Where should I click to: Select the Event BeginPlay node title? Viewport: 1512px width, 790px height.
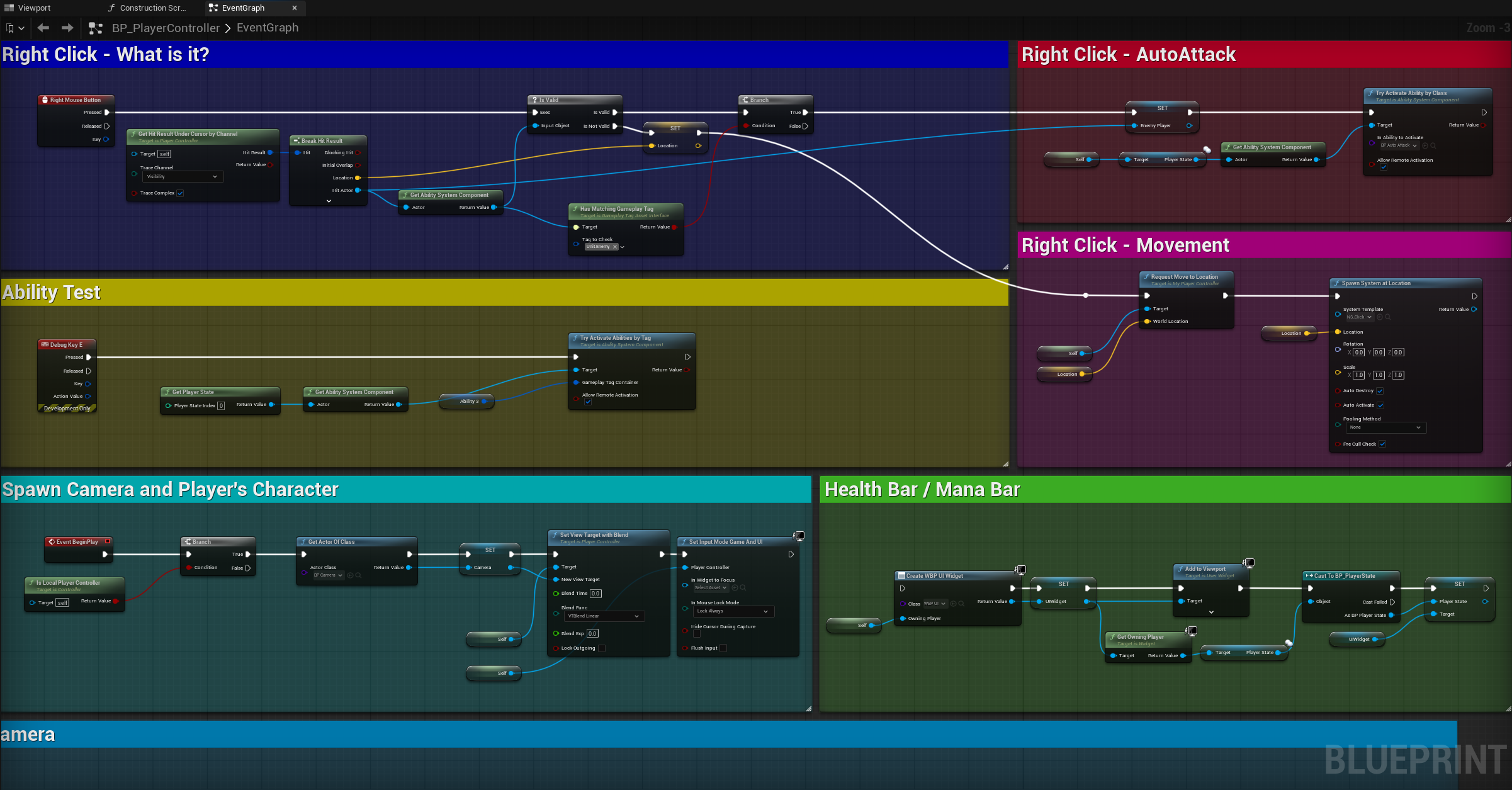(77, 542)
